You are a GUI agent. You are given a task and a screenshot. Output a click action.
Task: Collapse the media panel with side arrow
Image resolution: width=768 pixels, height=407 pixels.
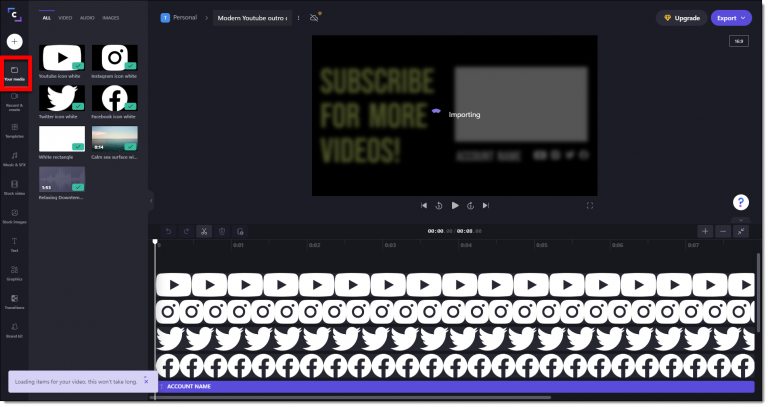point(151,200)
